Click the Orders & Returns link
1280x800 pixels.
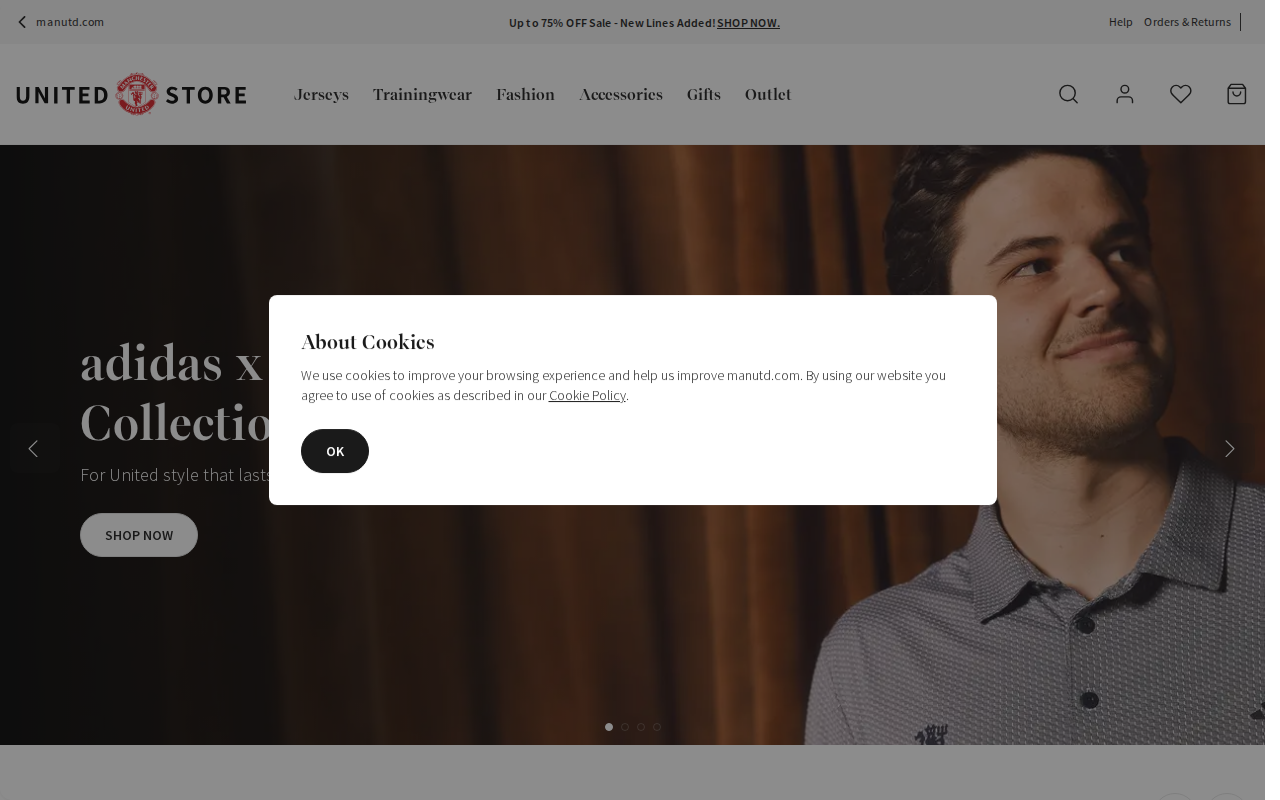tap(1187, 22)
